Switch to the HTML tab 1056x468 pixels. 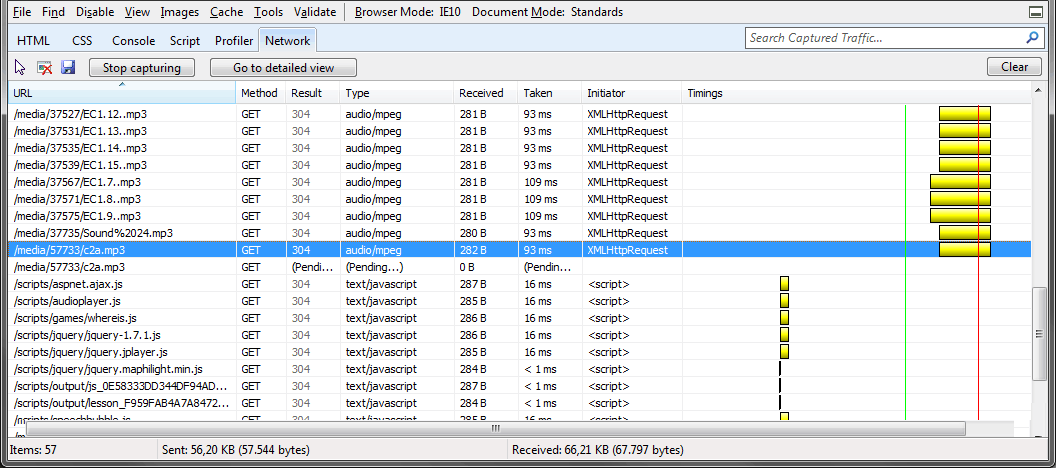coord(34,40)
